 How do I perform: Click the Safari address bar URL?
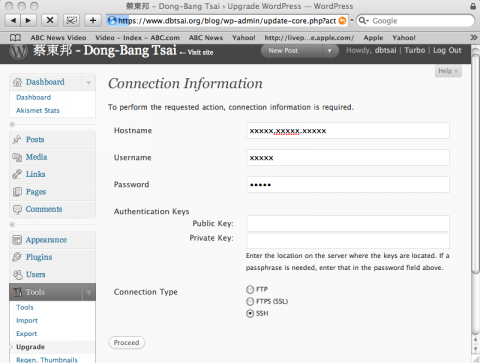227,21
